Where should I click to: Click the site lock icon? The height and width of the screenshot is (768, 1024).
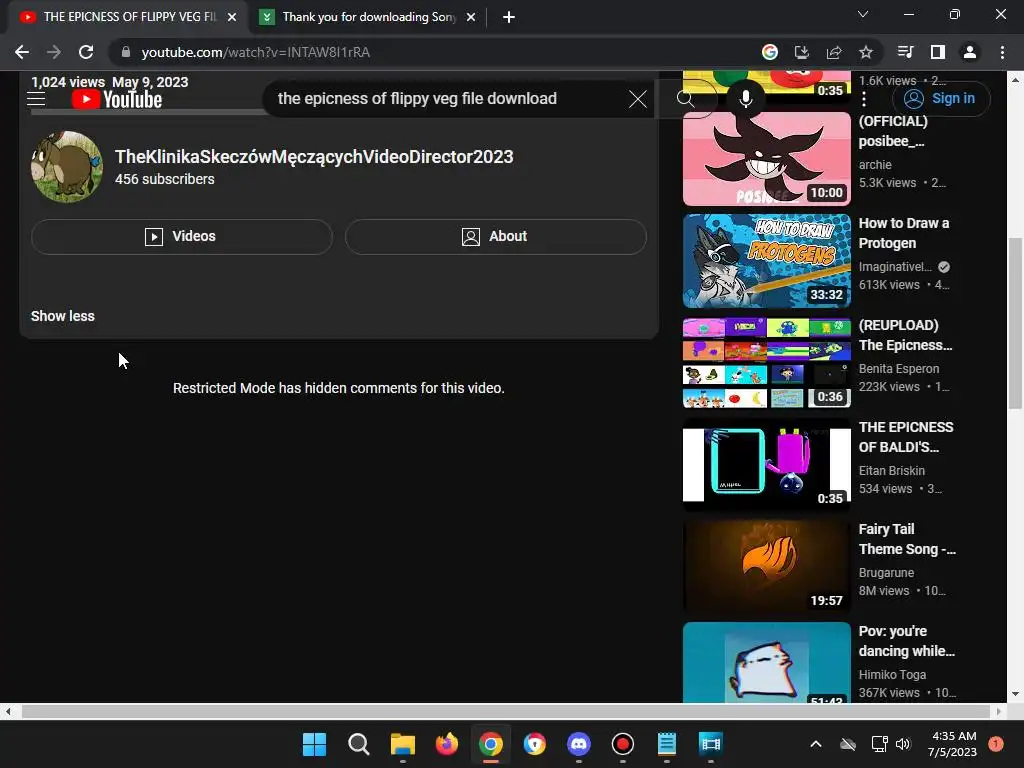126,52
